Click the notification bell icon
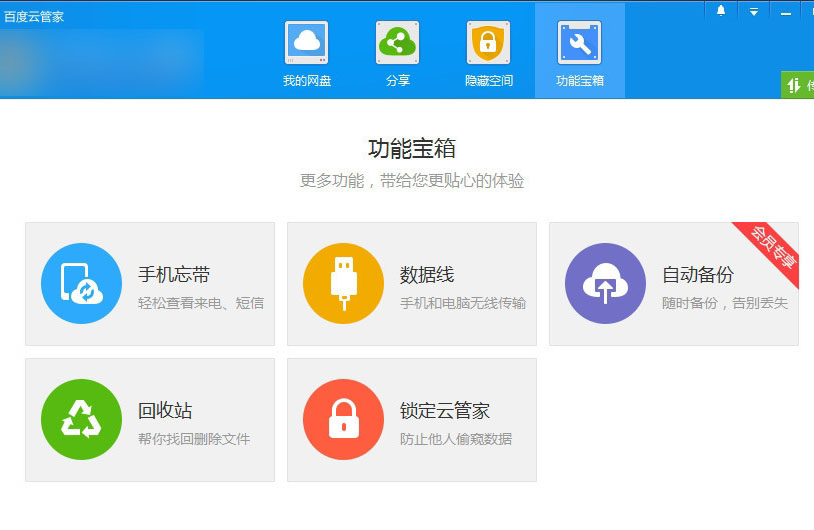This screenshot has width=814, height=530. (721, 12)
